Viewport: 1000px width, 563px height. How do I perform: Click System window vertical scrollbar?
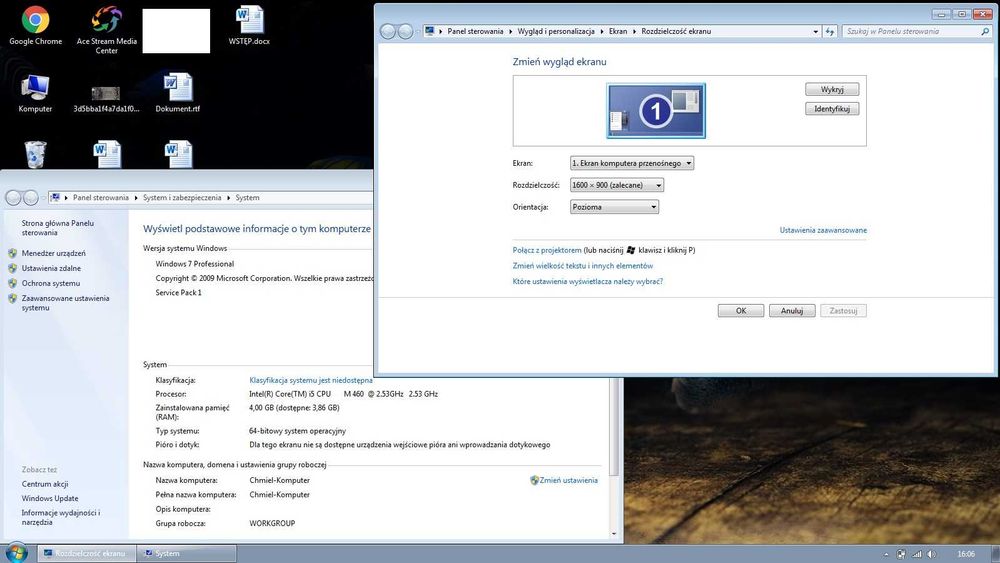click(614, 427)
